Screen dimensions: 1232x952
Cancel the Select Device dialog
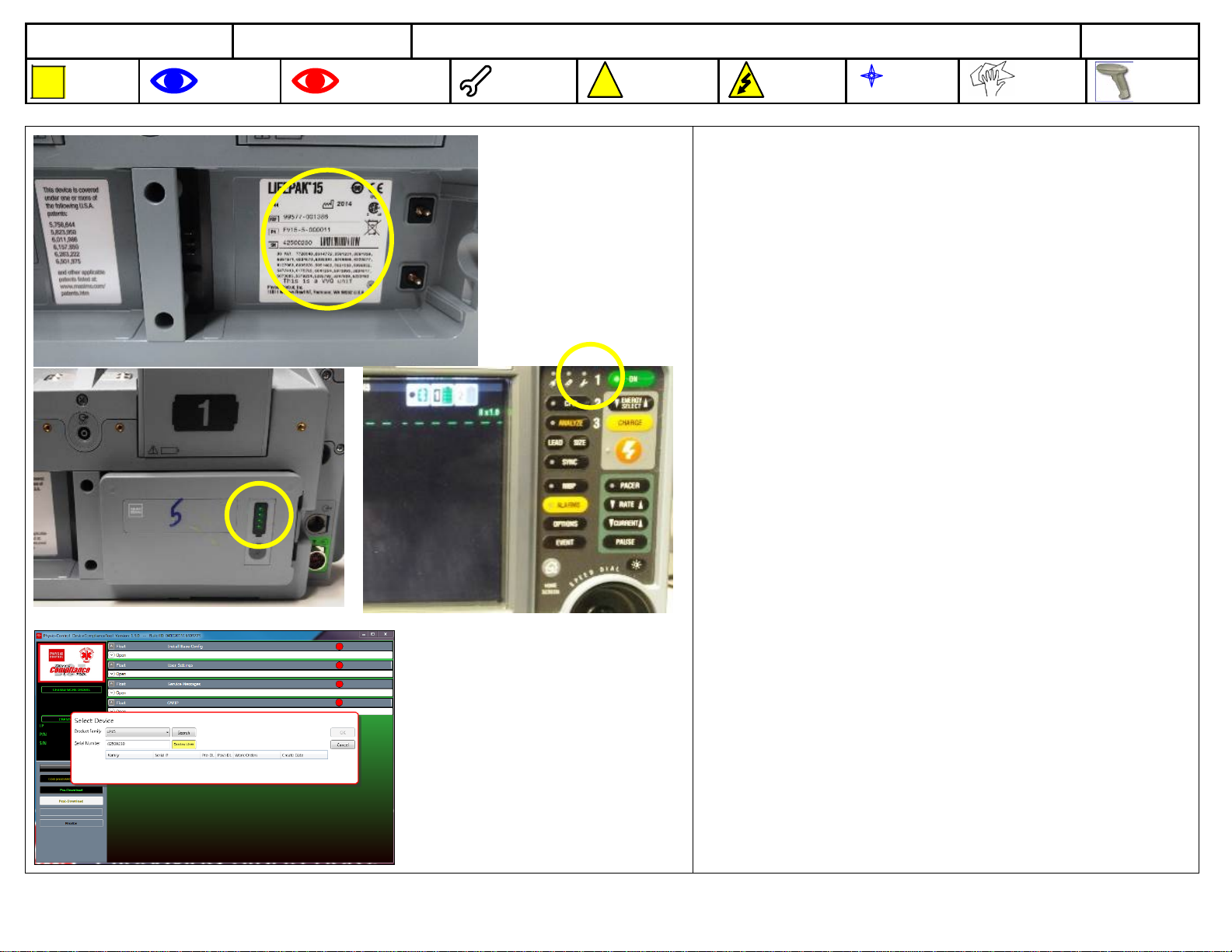pyautogui.click(x=343, y=745)
